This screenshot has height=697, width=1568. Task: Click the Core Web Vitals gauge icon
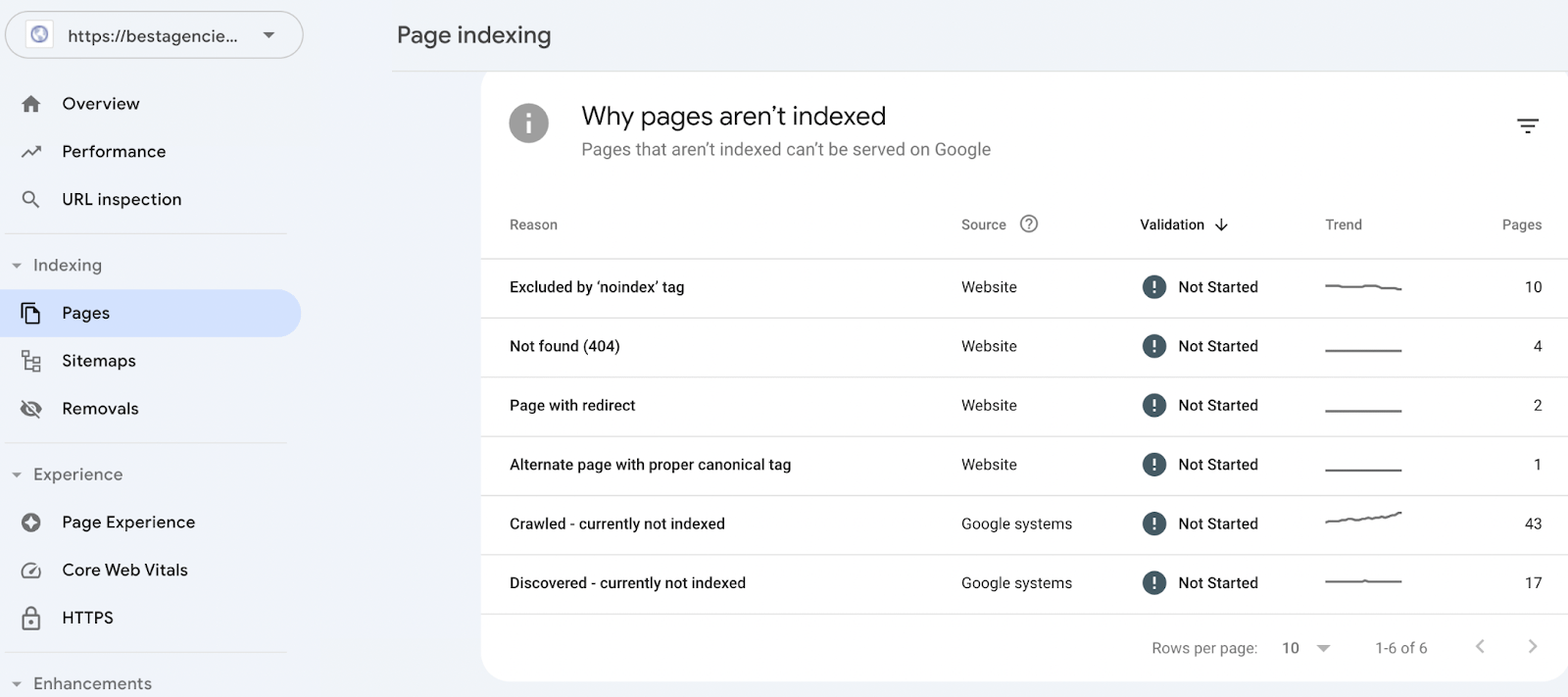(31, 571)
